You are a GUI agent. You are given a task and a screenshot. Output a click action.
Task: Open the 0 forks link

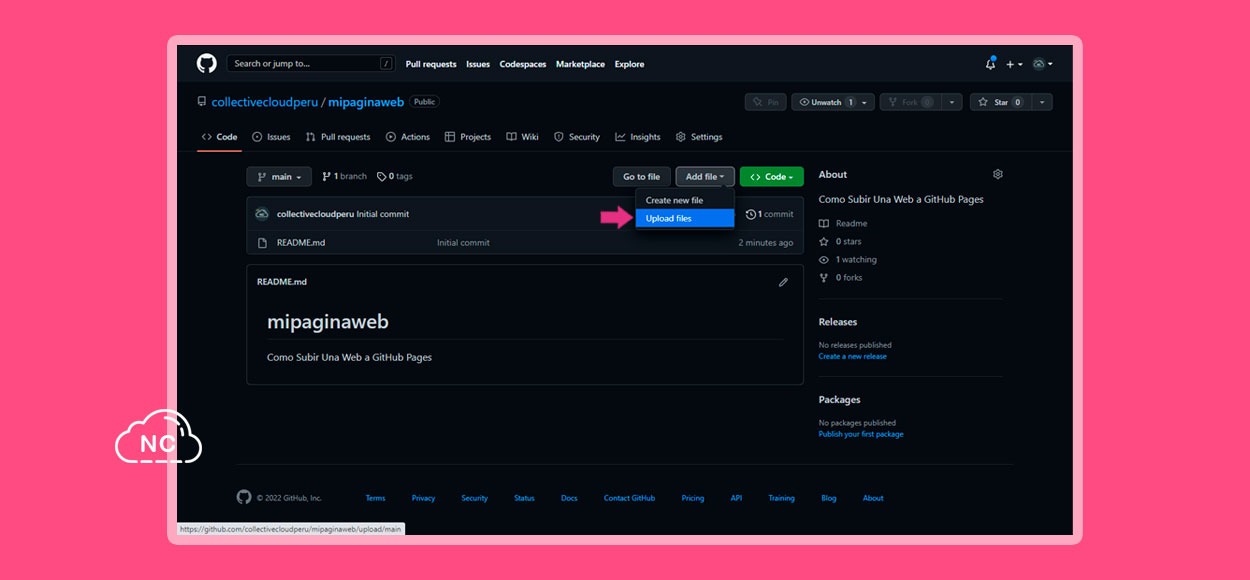coord(840,277)
